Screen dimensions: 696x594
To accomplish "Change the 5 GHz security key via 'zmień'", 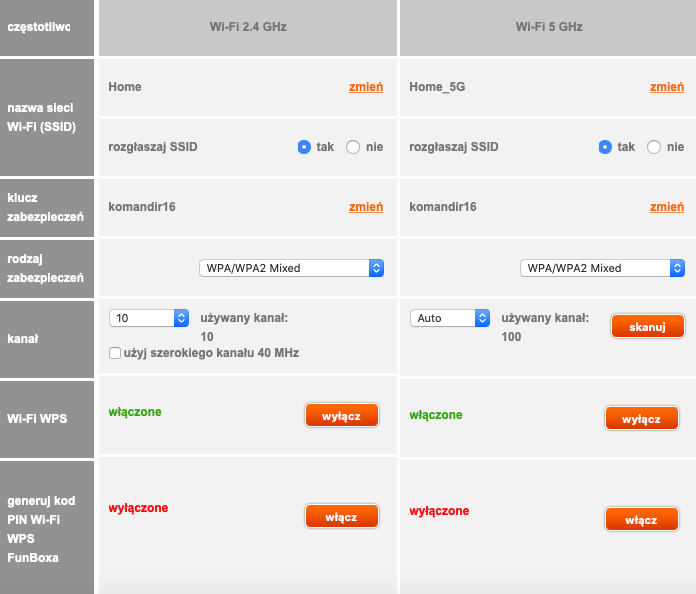I will coord(666,207).
